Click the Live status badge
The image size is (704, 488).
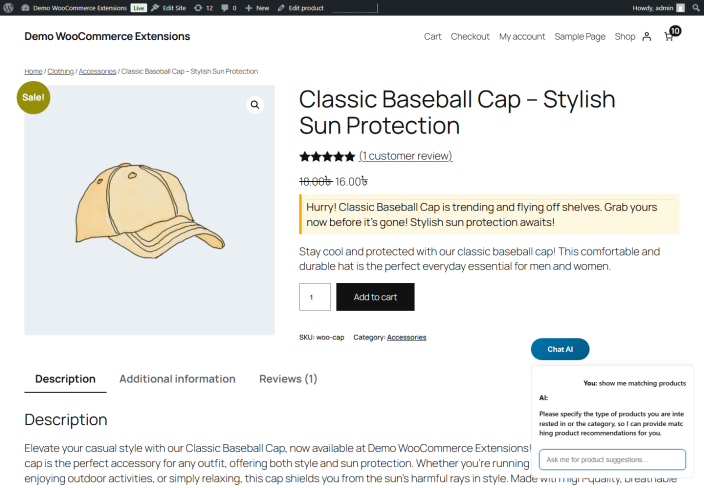139,8
